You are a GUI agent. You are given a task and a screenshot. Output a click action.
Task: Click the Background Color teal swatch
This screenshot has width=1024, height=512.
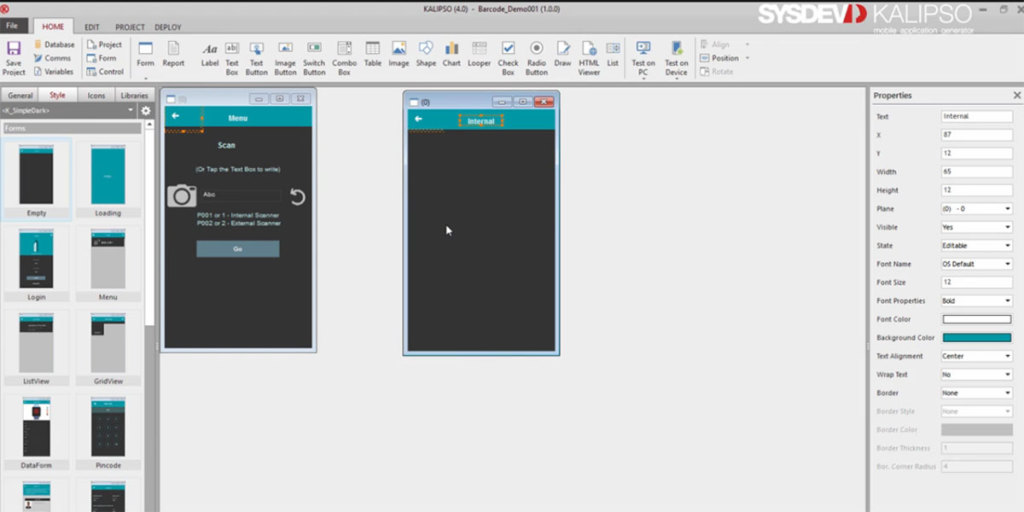click(976, 338)
